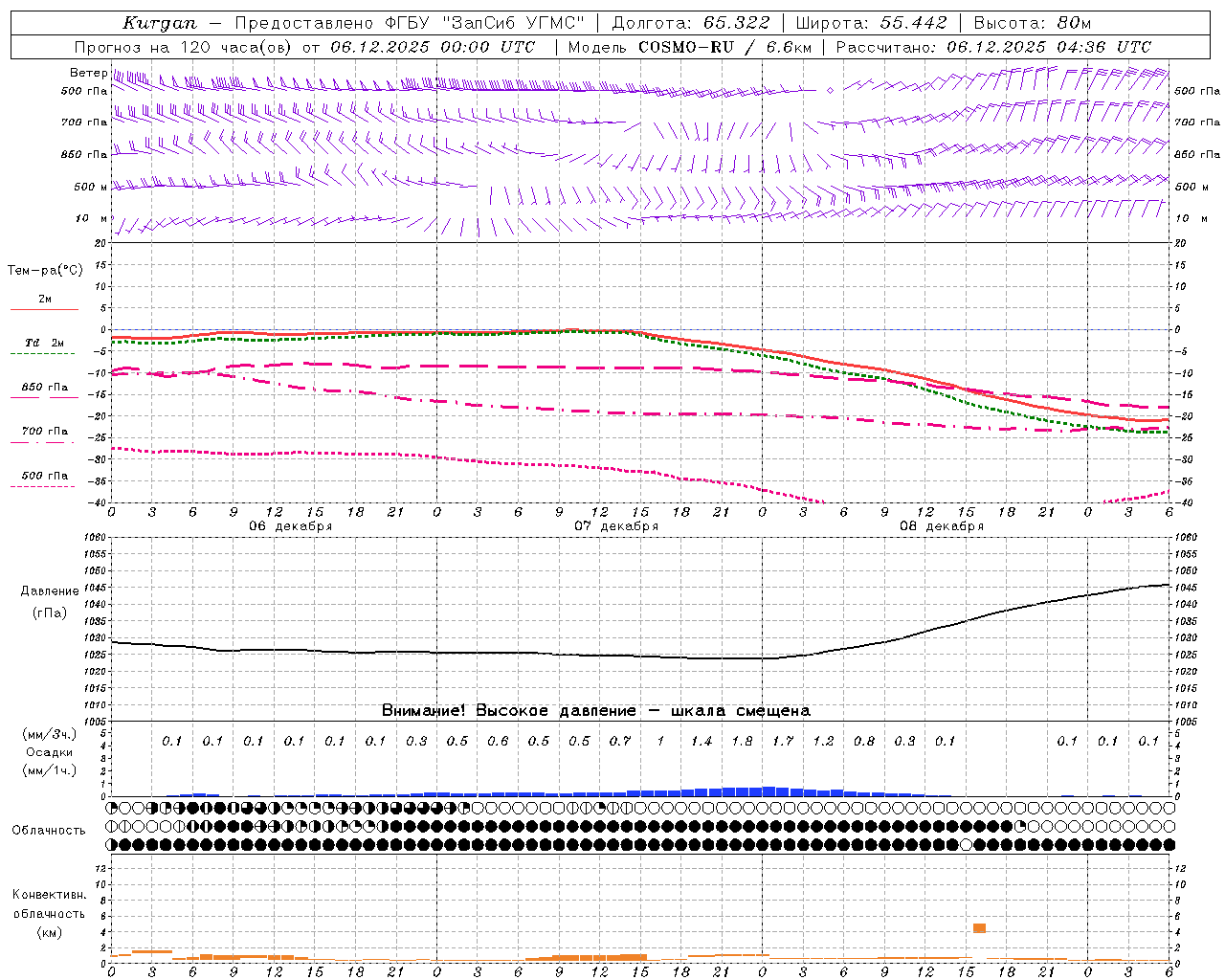Click the "Ветер" wind panel label
The height and width of the screenshot is (980, 1225).
(x=88, y=73)
